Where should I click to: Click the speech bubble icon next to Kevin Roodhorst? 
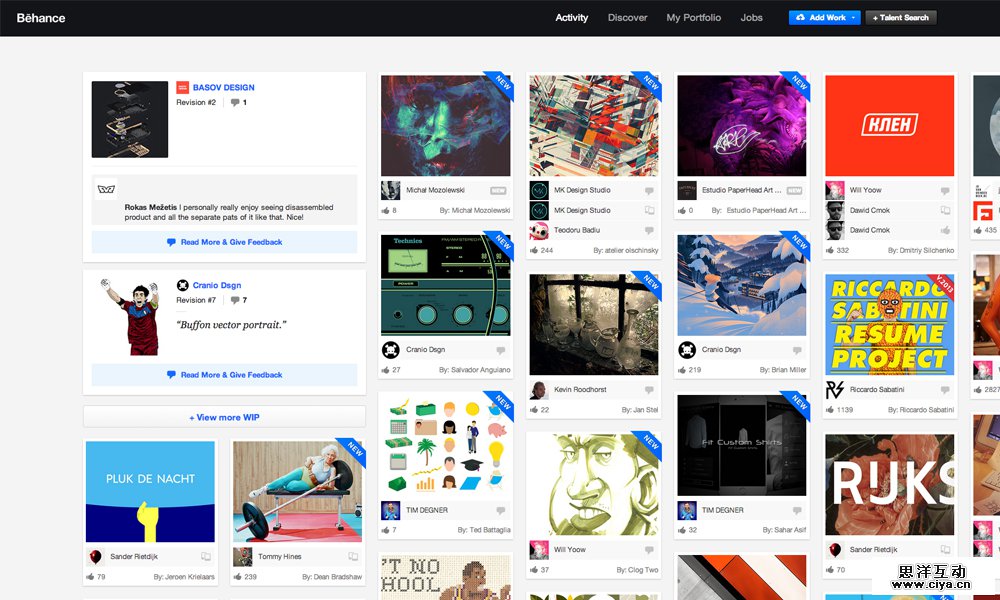(649, 390)
